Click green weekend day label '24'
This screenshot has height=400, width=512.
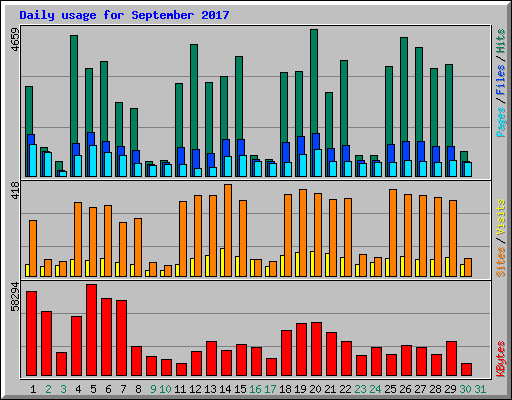375,389
